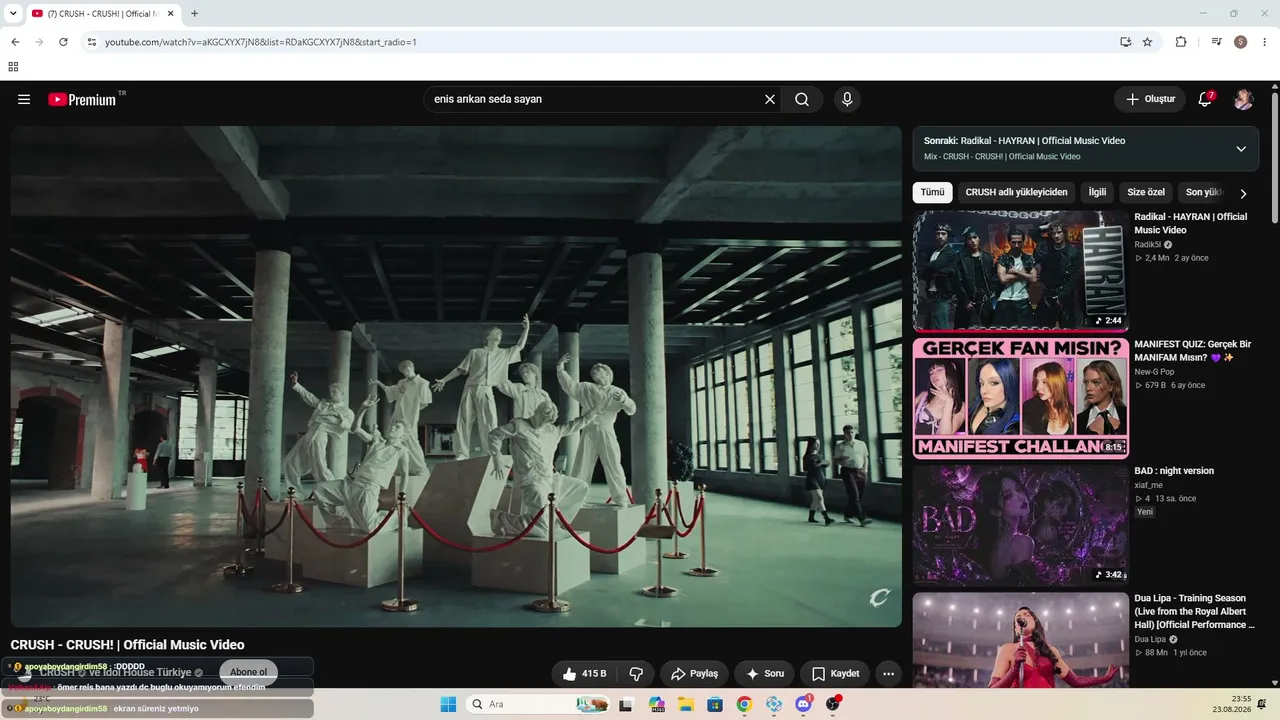Share the video via Paylaş
Viewport: 1280px width, 720px height.
695,674
